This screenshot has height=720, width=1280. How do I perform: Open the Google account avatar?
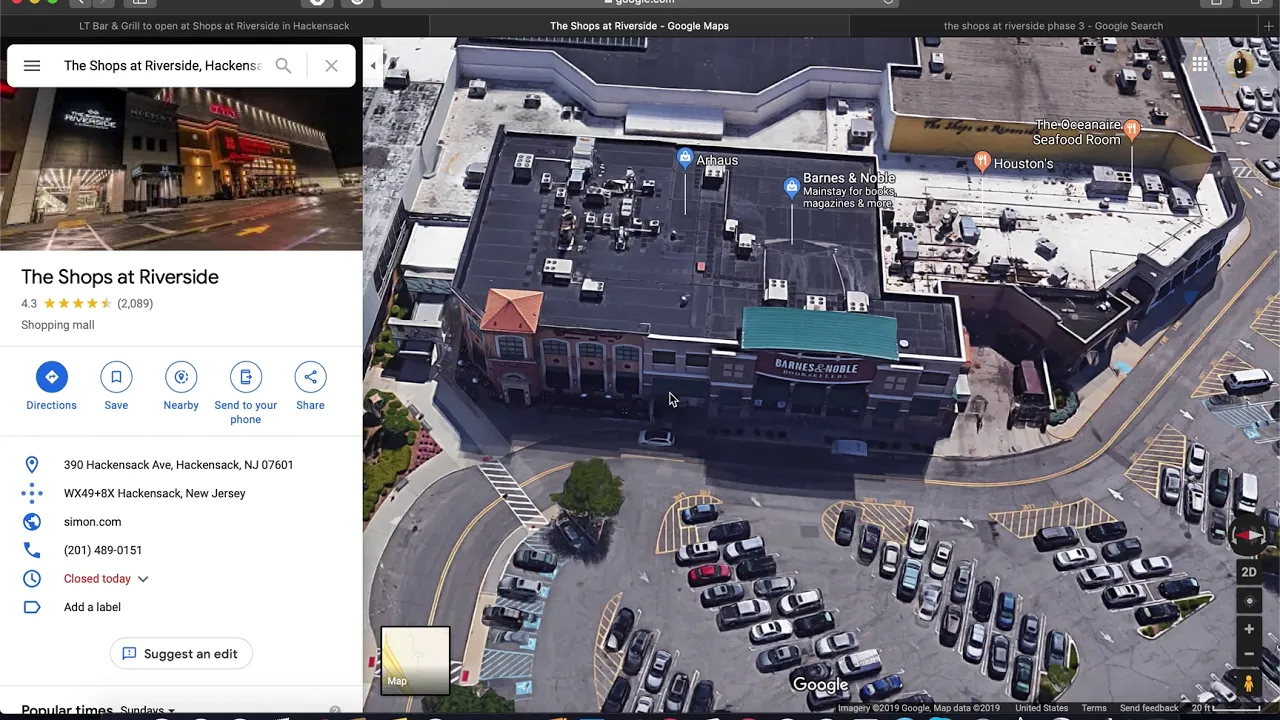(x=1241, y=65)
